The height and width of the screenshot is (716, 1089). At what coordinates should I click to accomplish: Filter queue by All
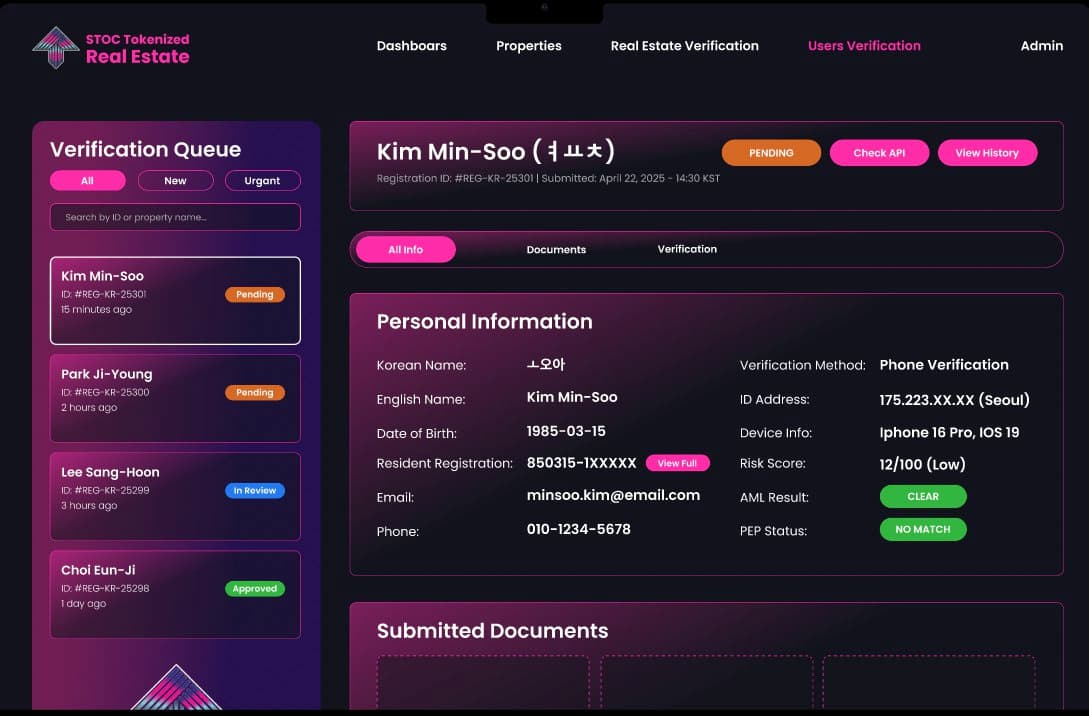point(88,181)
